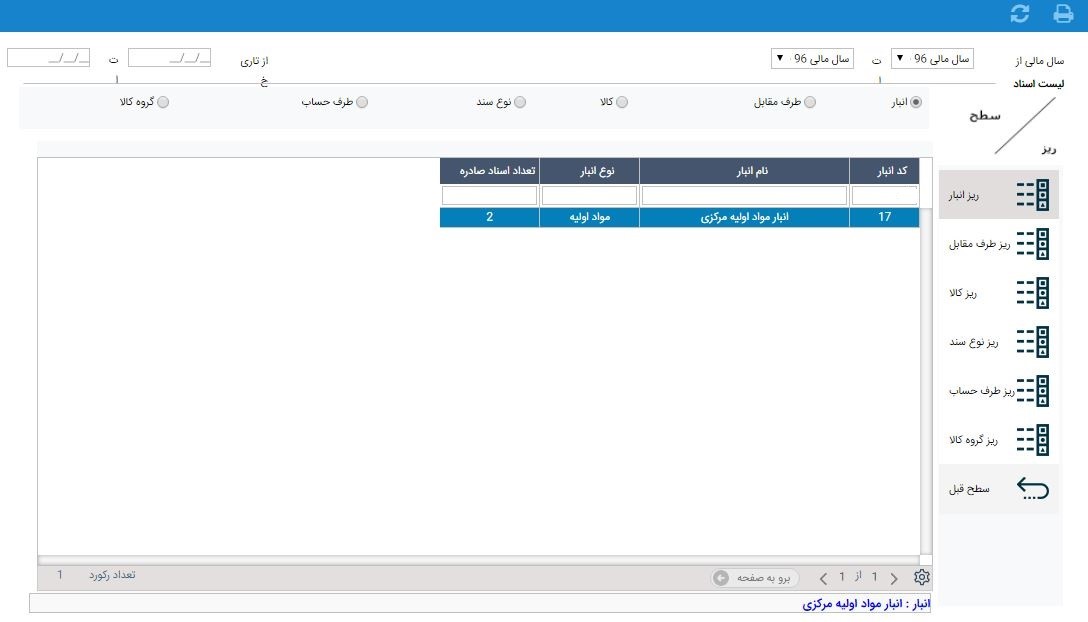
Task: Select the انبار مواد اولیه مرکزی row
Action: [744, 217]
